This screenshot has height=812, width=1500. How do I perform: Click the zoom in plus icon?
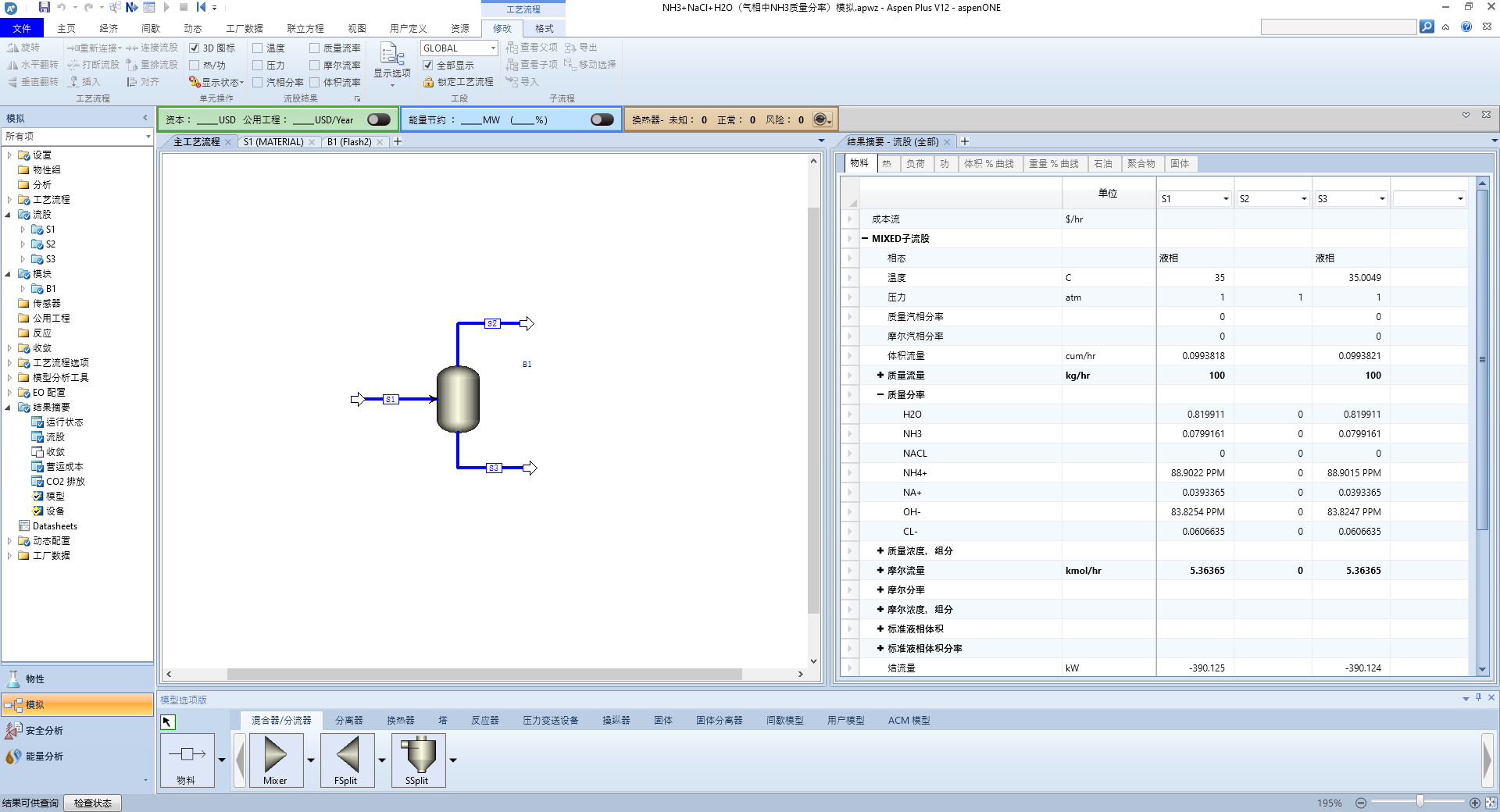(1475, 803)
